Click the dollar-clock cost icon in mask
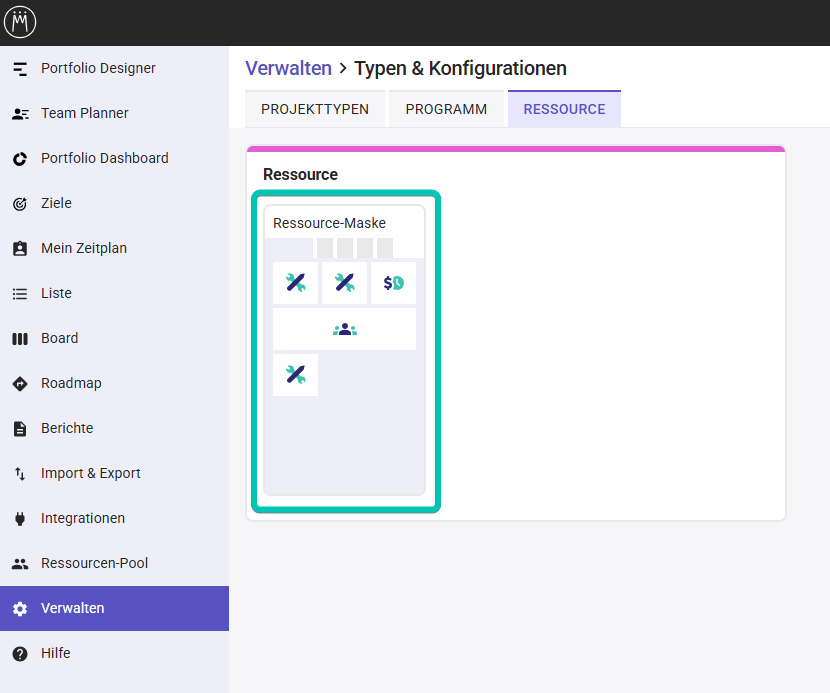 click(x=393, y=283)
